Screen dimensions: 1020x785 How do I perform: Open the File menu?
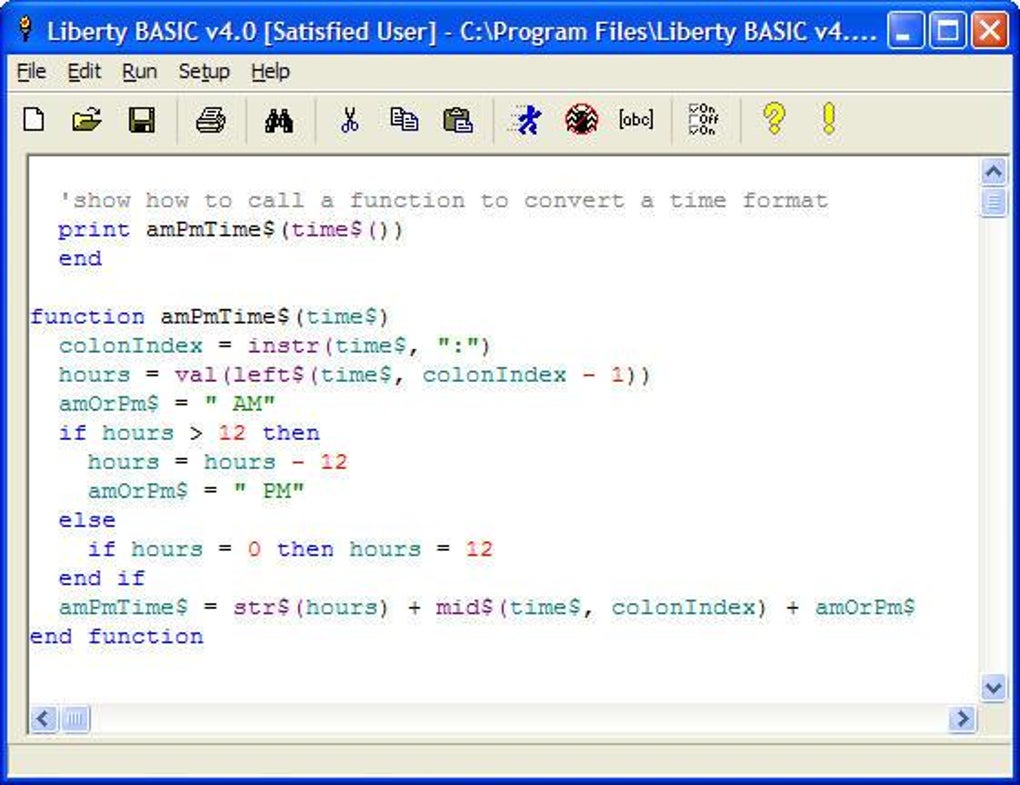pyautogui.click(x=31, y=72)
